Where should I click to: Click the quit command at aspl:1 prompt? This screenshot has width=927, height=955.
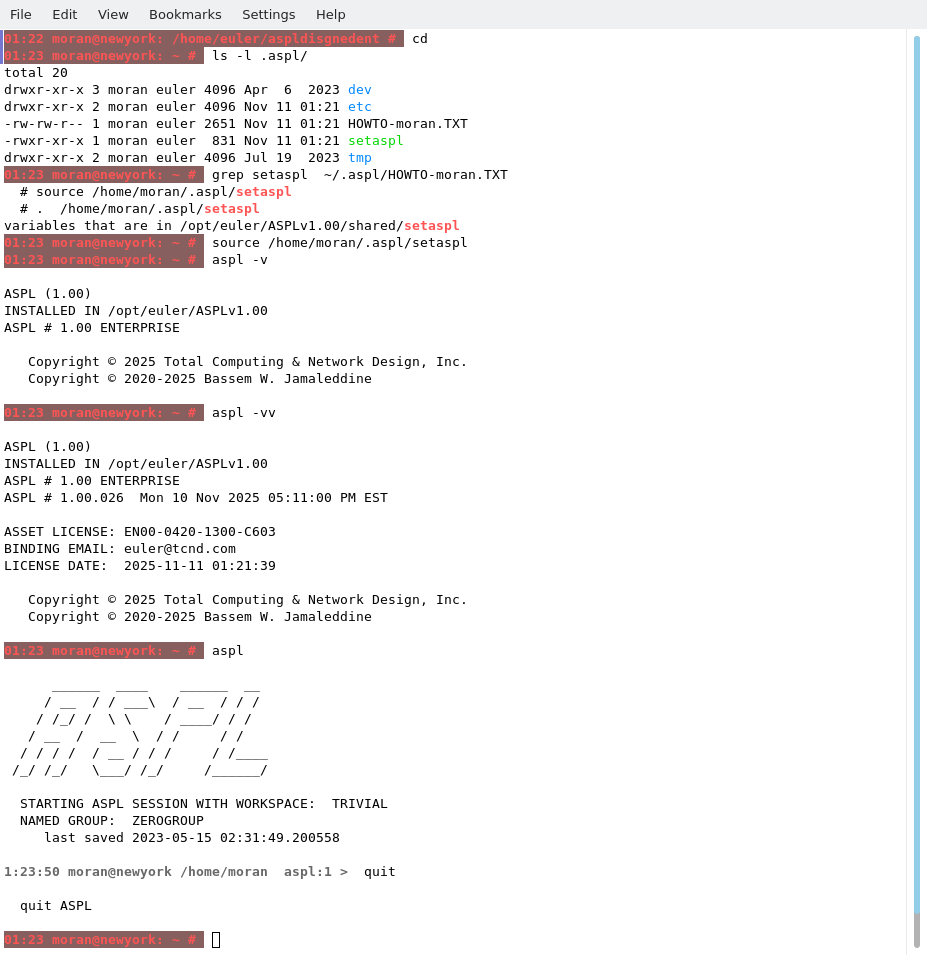tap(380, 872)
